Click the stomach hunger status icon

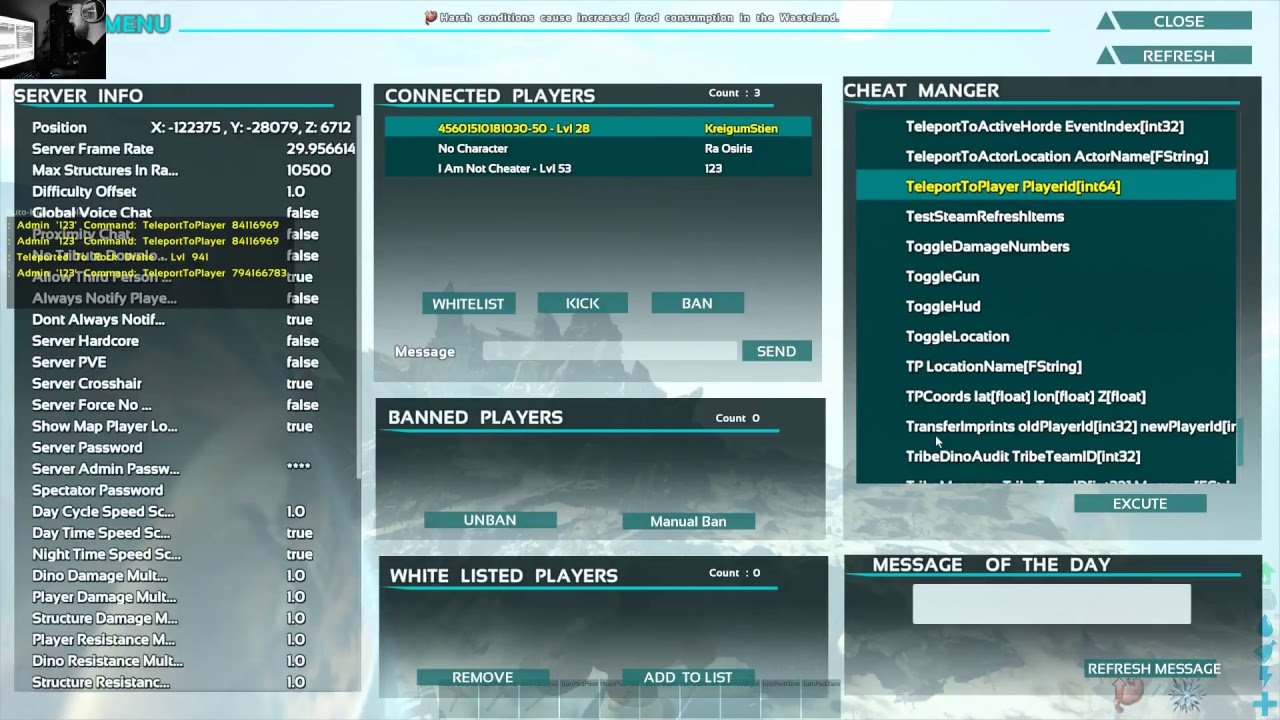coord(1128,695)
